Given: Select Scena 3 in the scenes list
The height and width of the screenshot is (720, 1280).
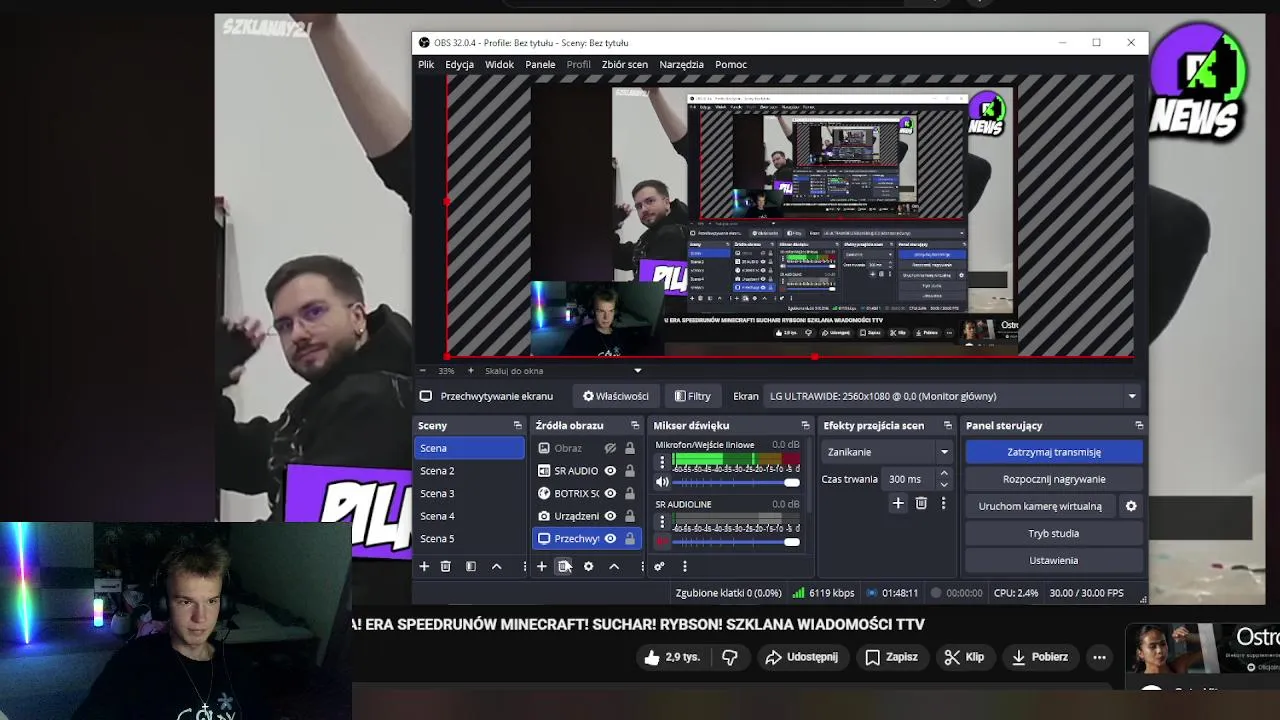Looking at the screenshot, I should click(469, 493).
